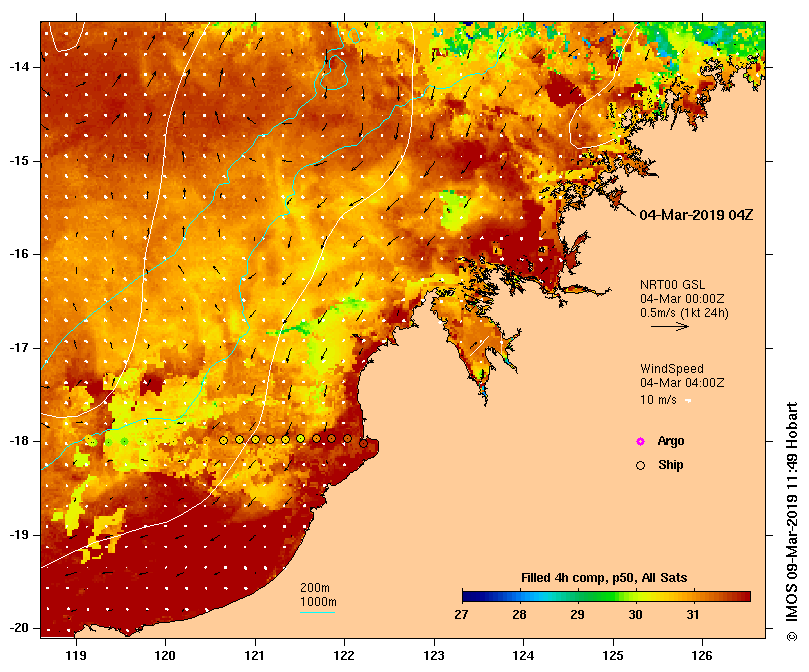The height and width of the screenshot is (672, 809).
Task: Click longitude axis label '125'
Action: [x=613, y=656]
